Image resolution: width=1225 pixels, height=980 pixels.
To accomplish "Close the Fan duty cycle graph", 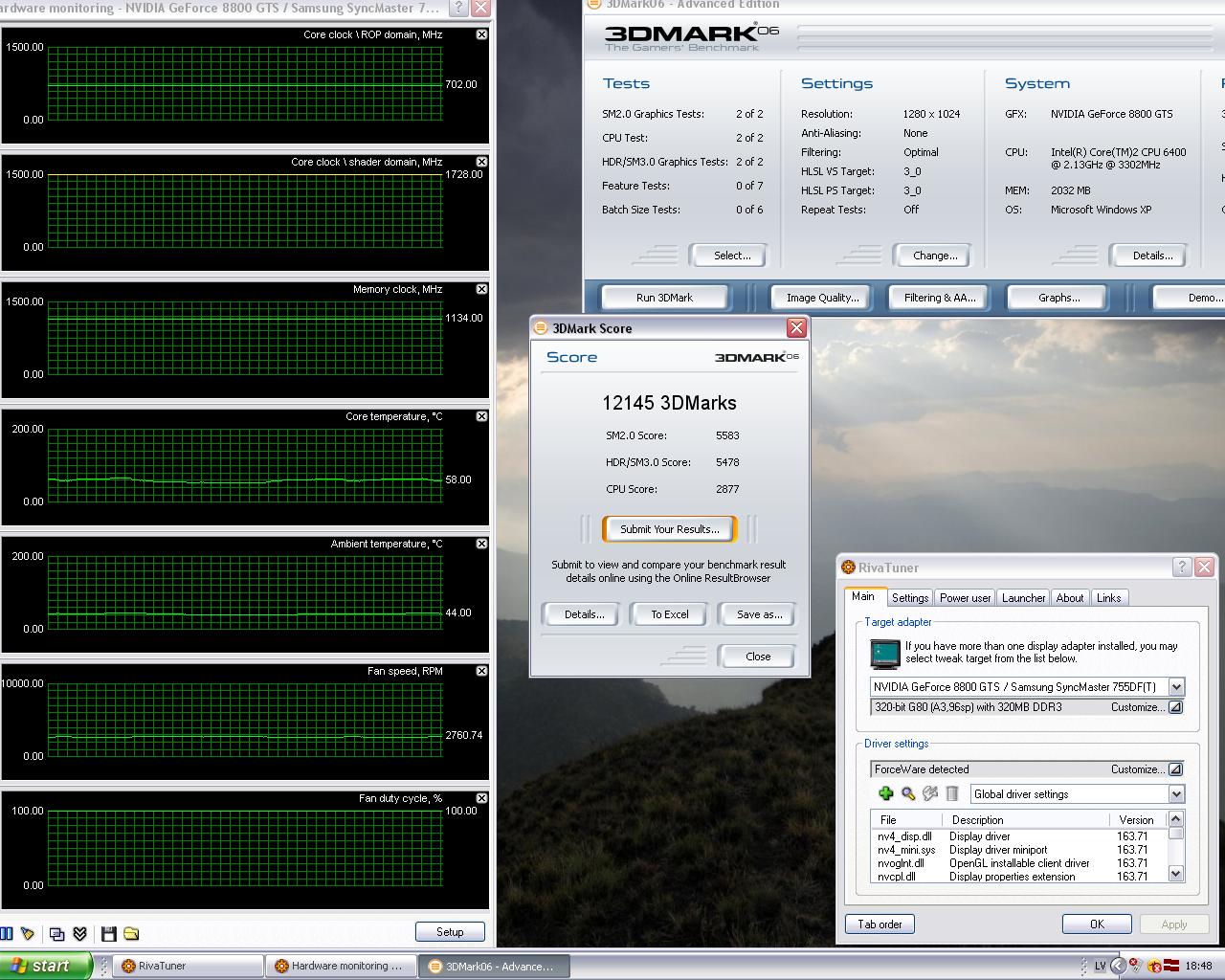I will [481, 798].
